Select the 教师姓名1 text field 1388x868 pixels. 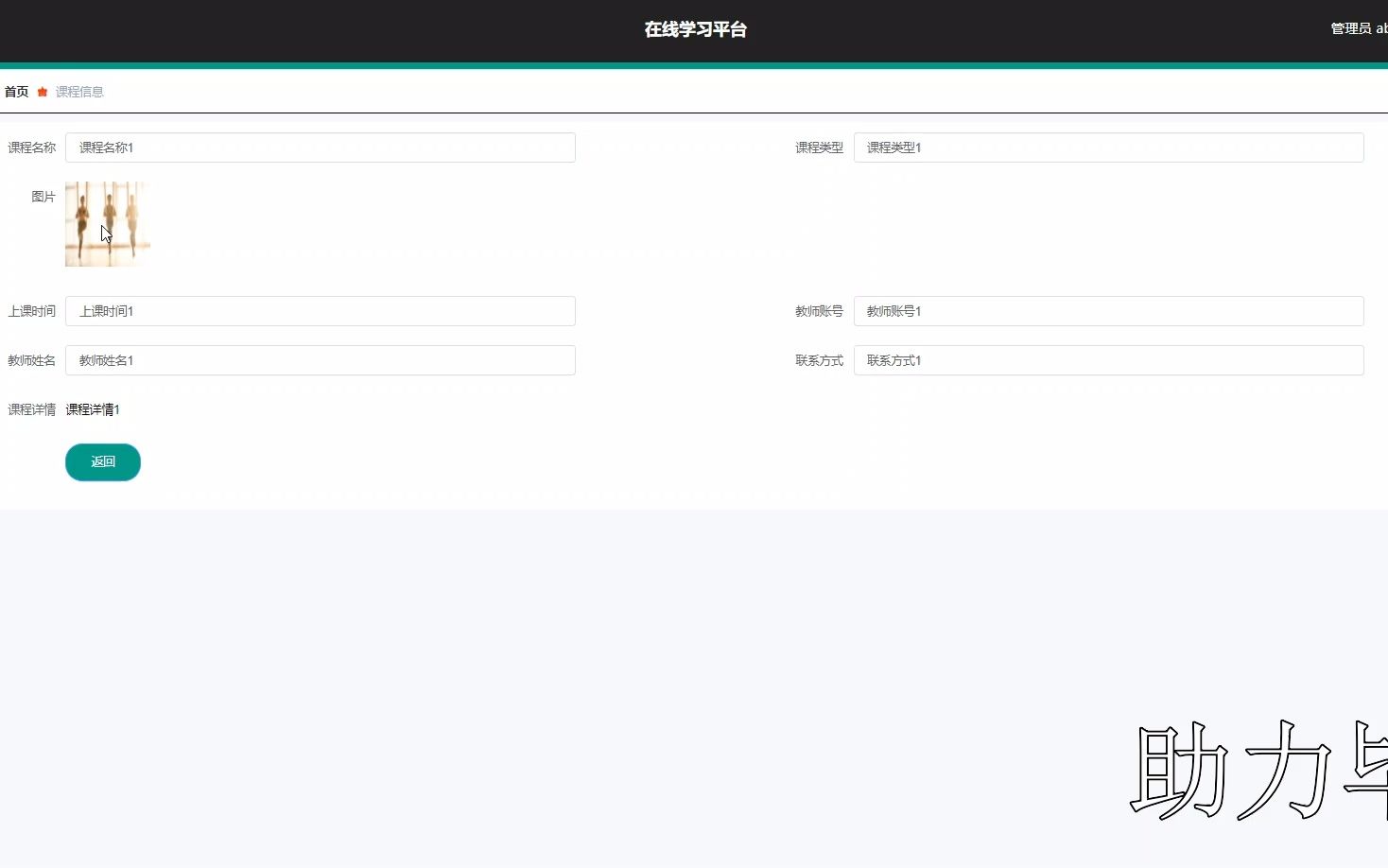click(320, 360)
